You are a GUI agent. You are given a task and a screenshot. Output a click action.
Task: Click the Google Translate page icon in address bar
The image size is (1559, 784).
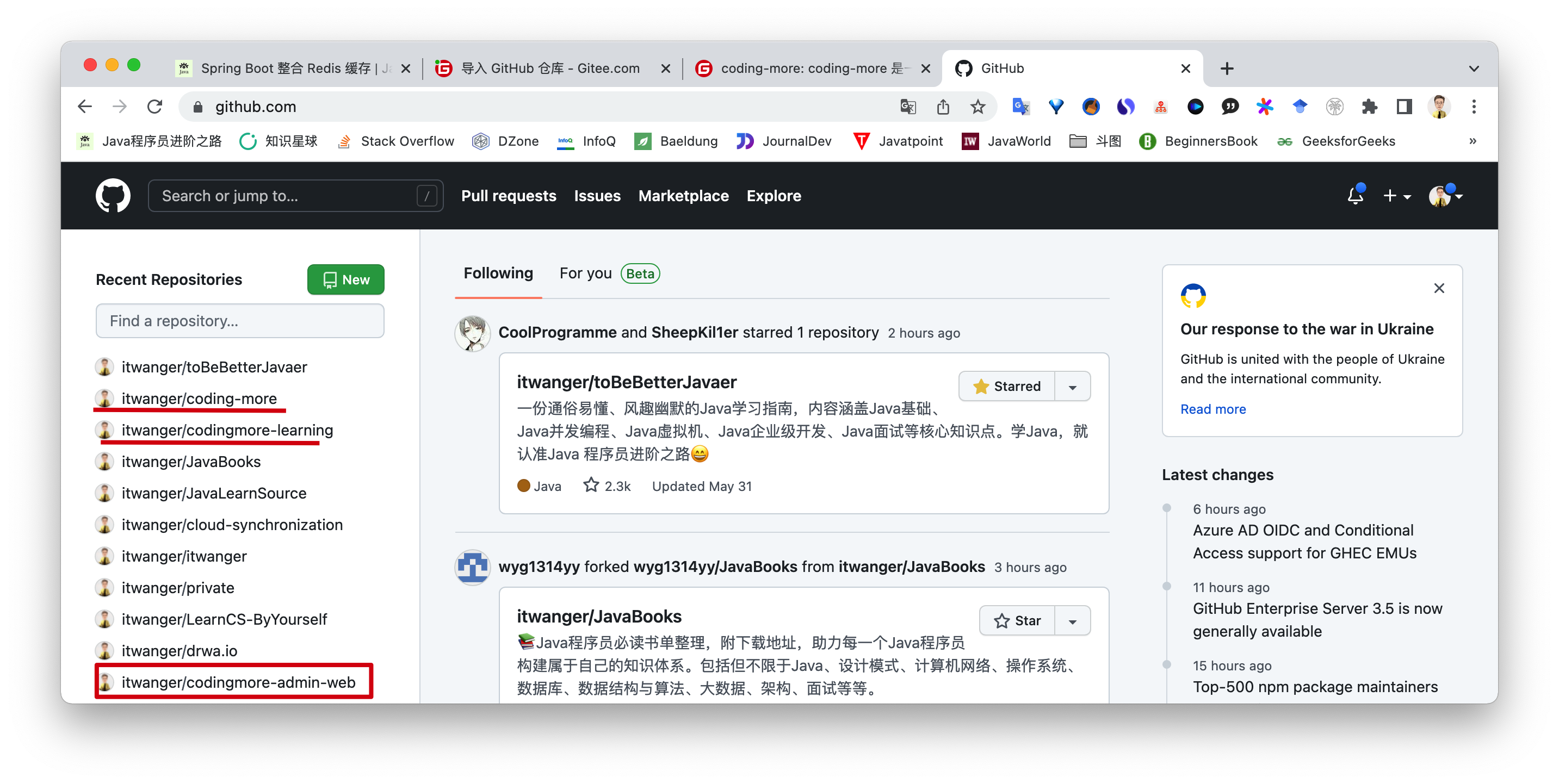pos(907,107)
